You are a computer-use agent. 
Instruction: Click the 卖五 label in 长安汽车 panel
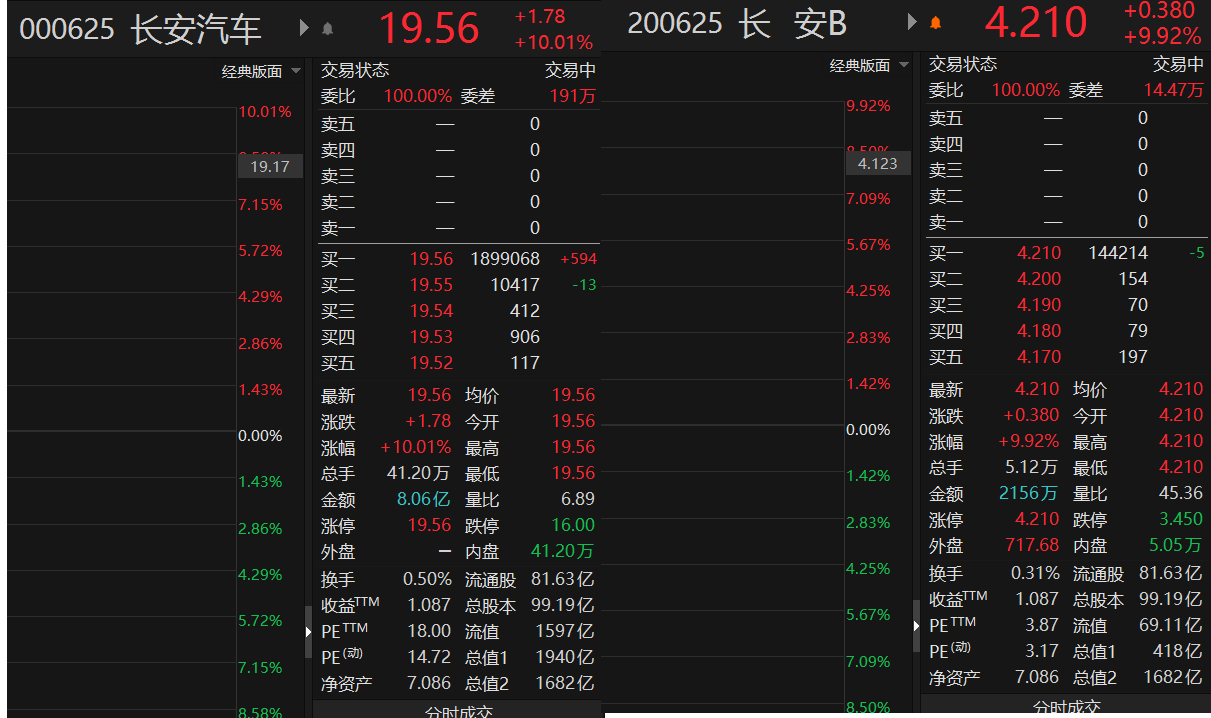click(x=338, y=124)
